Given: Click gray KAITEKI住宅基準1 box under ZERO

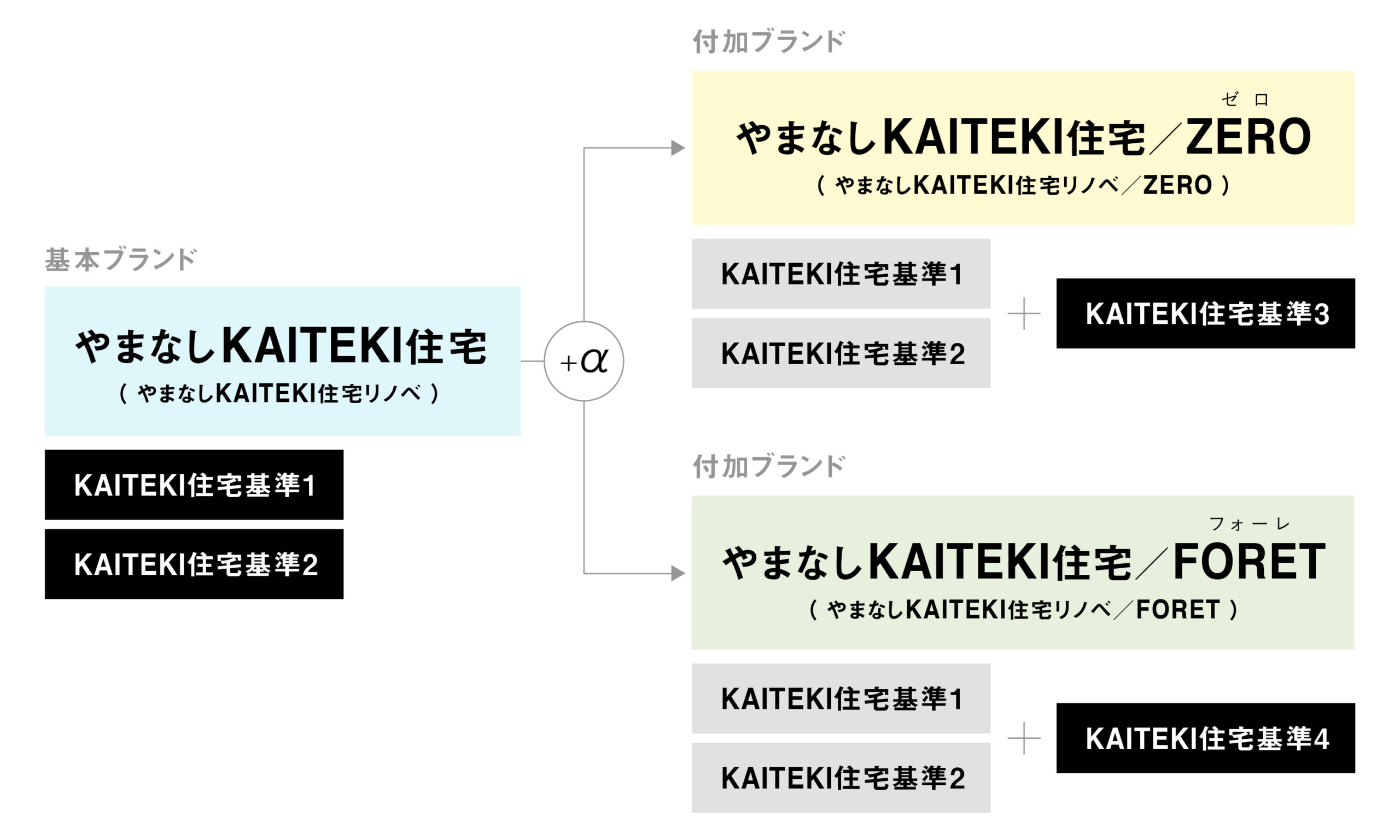Looking at the screenshot, I should click(841, 273).
